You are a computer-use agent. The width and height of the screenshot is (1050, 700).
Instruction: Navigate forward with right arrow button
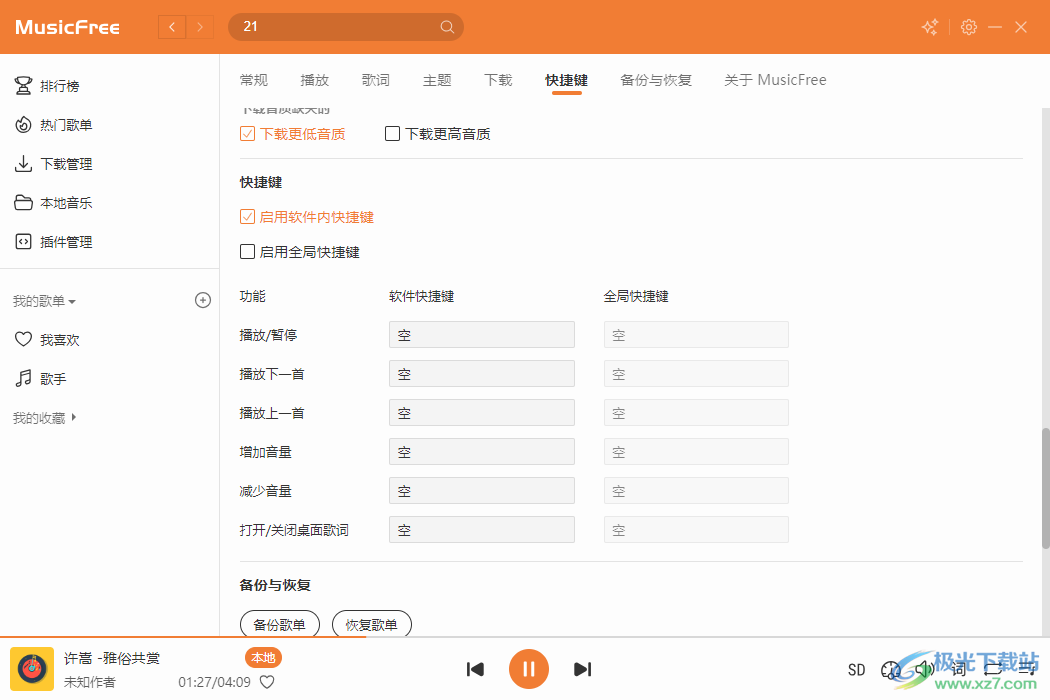click(200, 27)
